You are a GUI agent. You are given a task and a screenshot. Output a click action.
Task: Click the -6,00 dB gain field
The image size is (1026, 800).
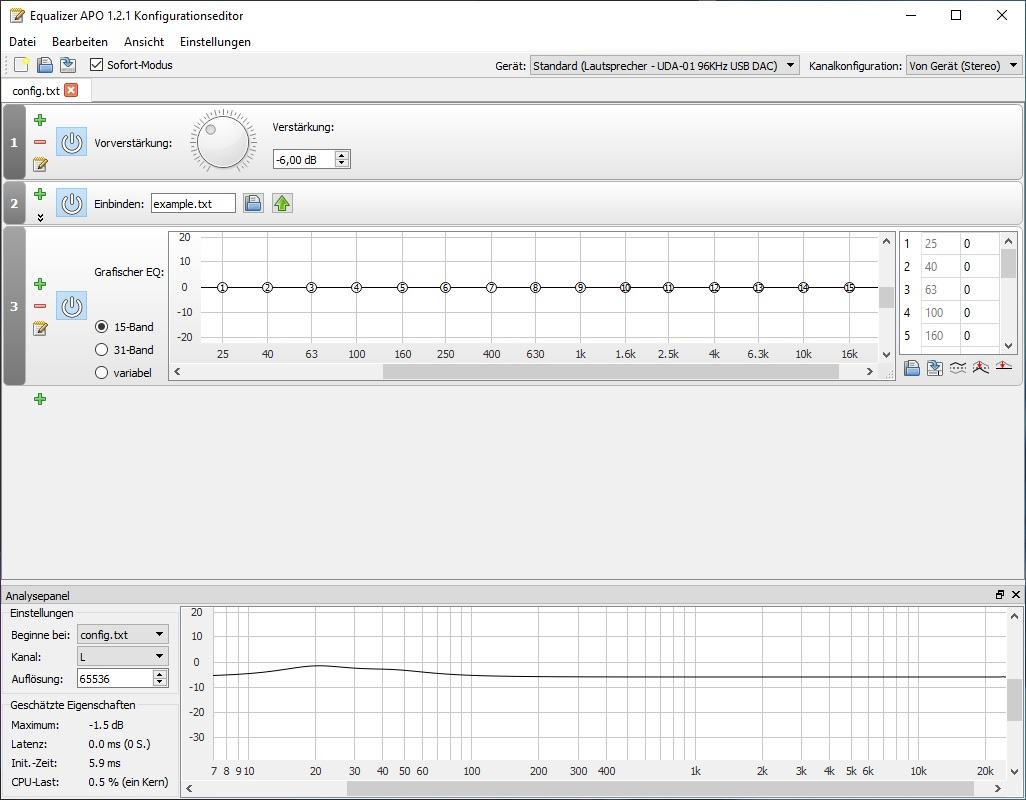pos(304,159)
